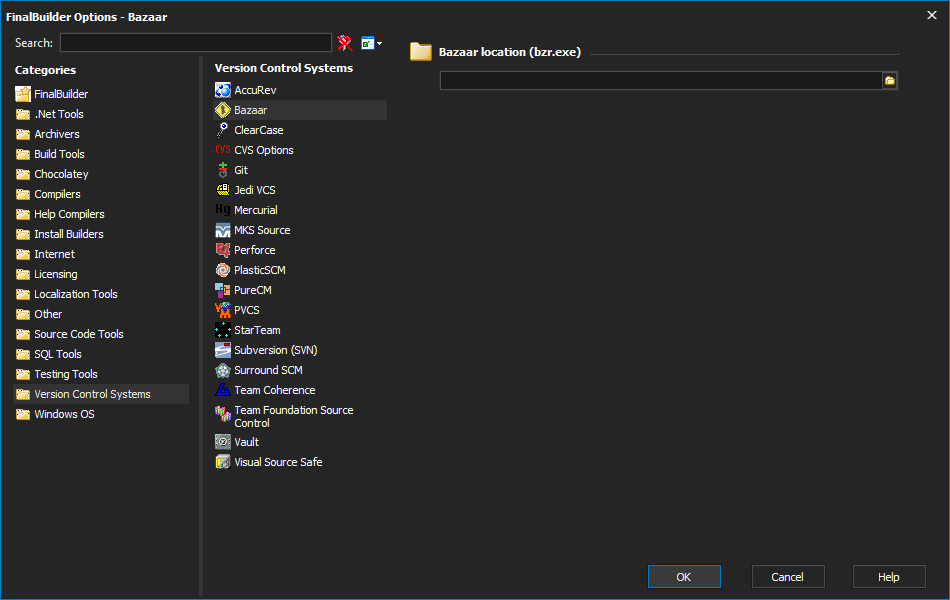
Task: Focus the Search text field
Action: coord(196,42)
